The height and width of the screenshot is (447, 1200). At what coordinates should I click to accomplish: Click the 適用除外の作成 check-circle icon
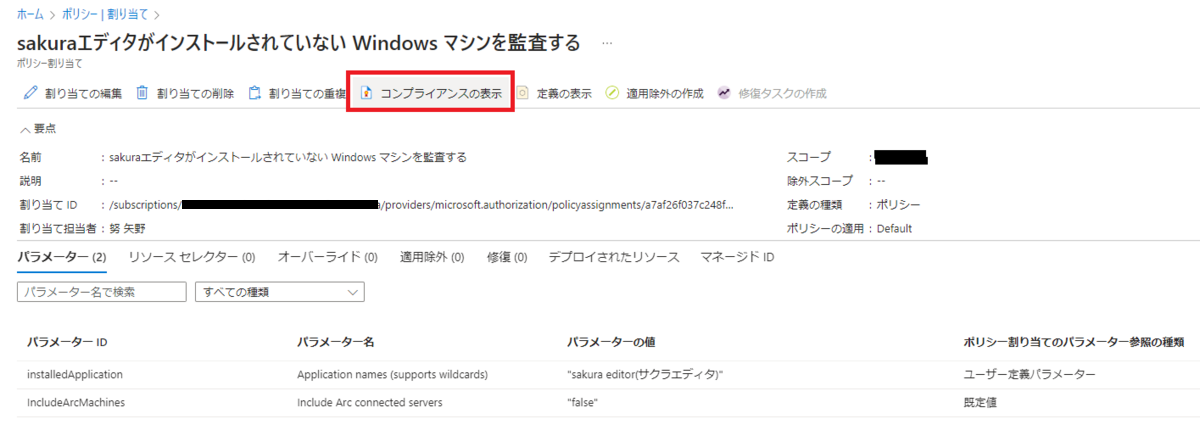tap(612, 93)
